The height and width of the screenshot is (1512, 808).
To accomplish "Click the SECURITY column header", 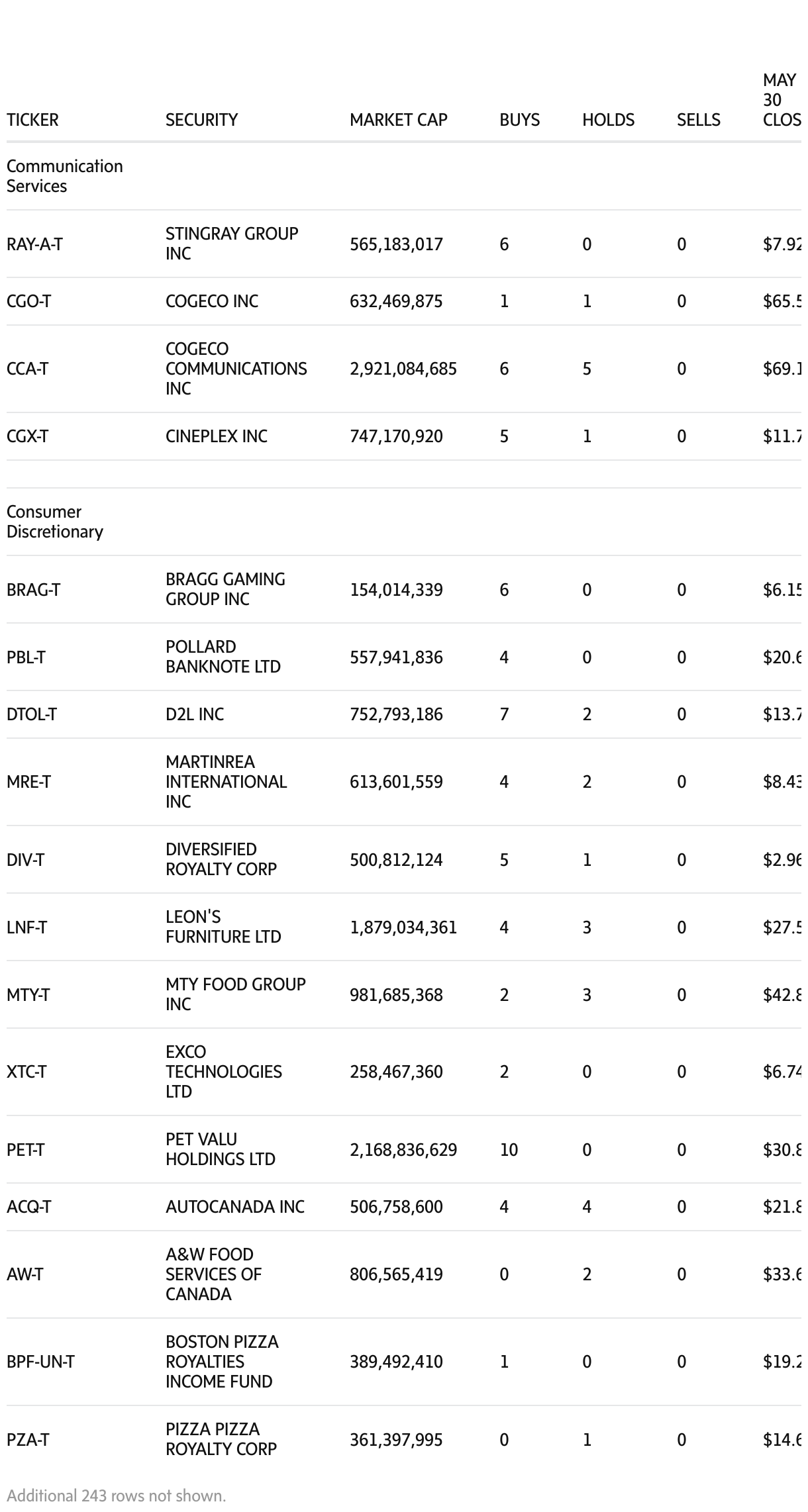I will click(201, 120).
